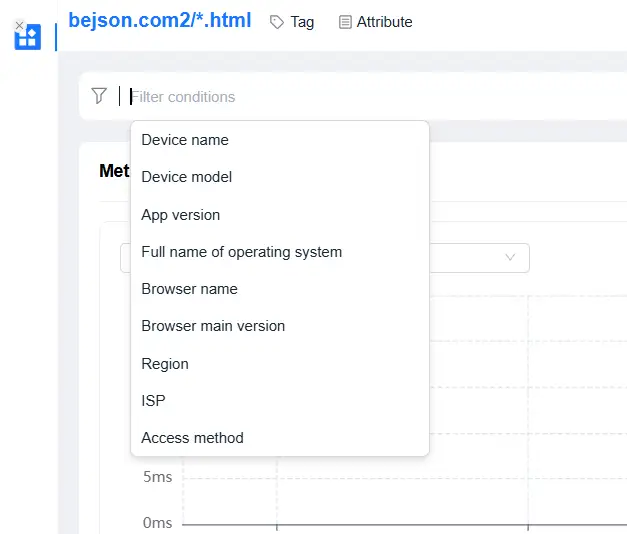This screenshot has height=534, width=627.
Task: Open the bejson.com2/*.html title link
Action: click(160, 20)
